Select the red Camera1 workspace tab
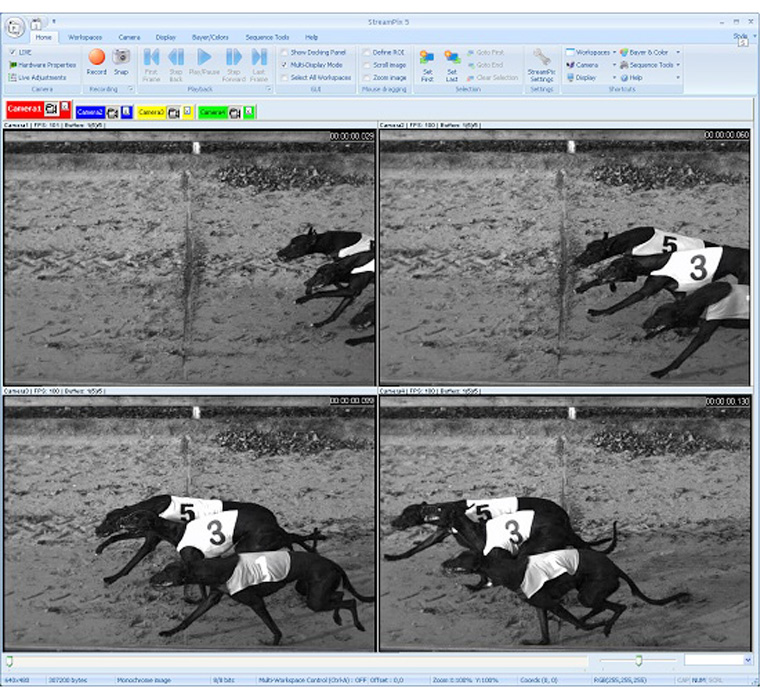This screenshot has width=760, height=700. point(24,108)
